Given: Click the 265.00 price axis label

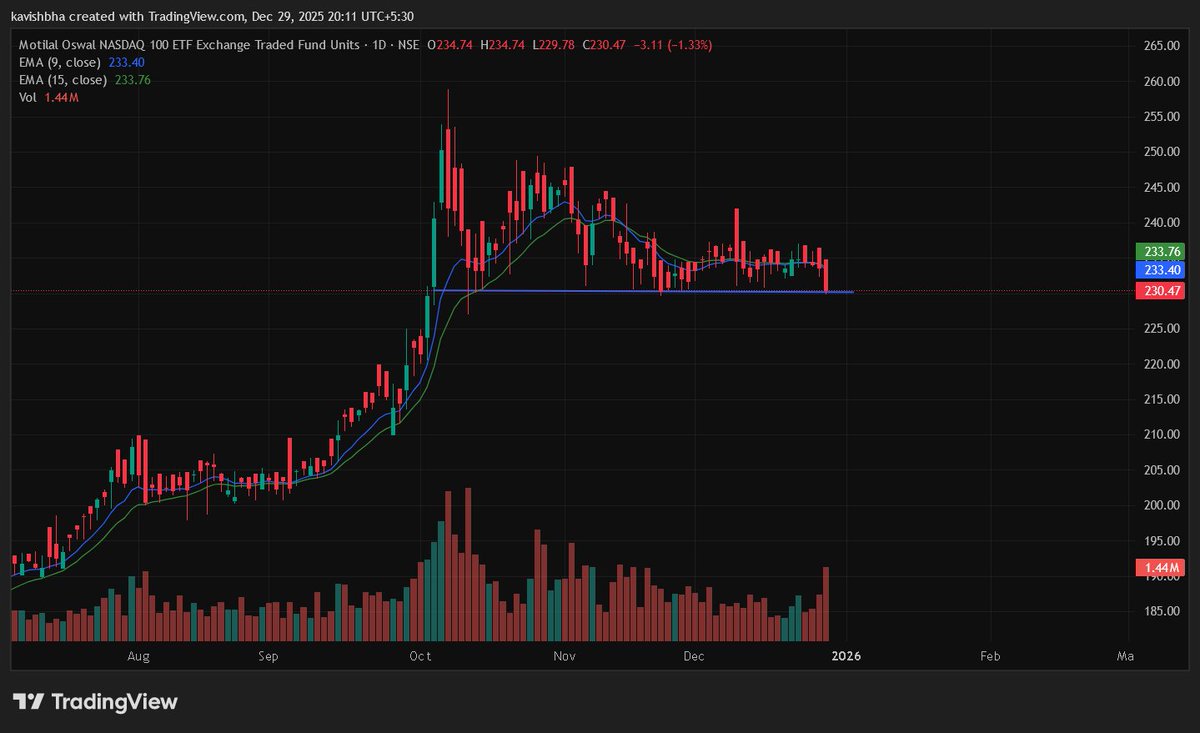Looking at the screenshot, I should click(x=1162, y=46).
